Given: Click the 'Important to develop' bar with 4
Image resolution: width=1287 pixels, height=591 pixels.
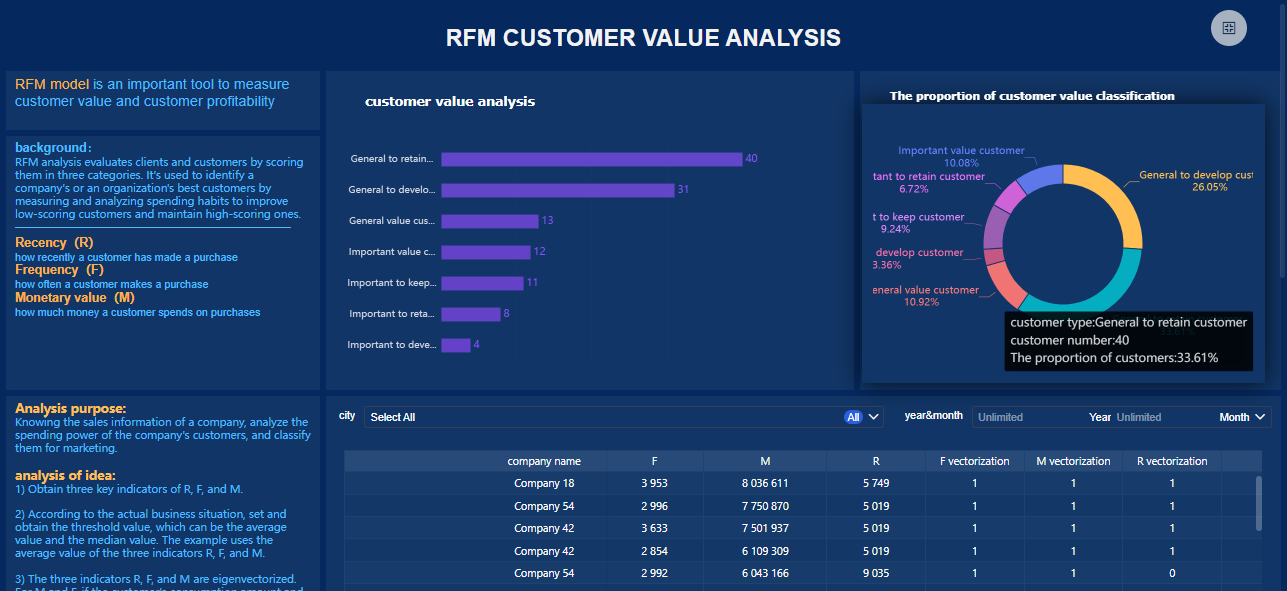Looking at the screenshot, I should [x=456, y=345].
